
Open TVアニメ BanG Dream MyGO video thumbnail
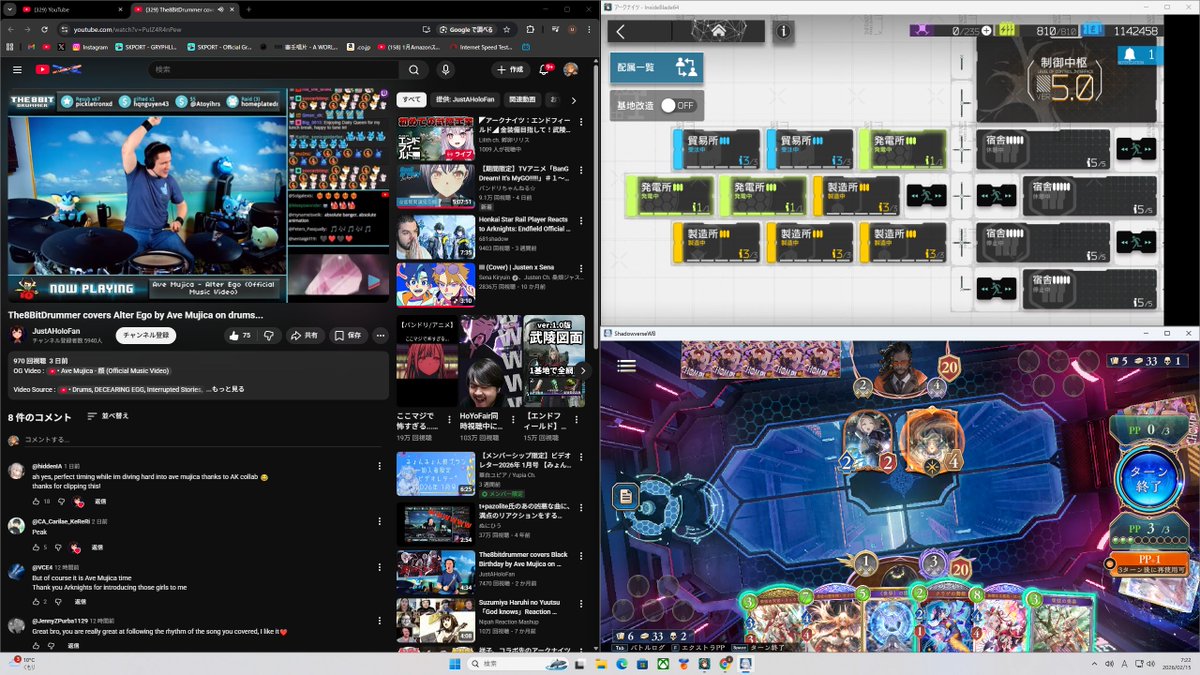pos(435,185)
